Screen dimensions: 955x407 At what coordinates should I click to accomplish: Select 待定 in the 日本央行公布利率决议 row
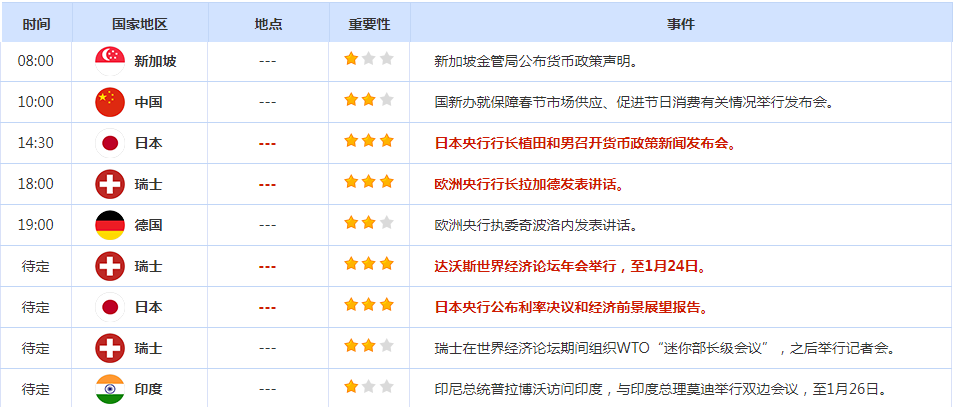tap(35, 307)
